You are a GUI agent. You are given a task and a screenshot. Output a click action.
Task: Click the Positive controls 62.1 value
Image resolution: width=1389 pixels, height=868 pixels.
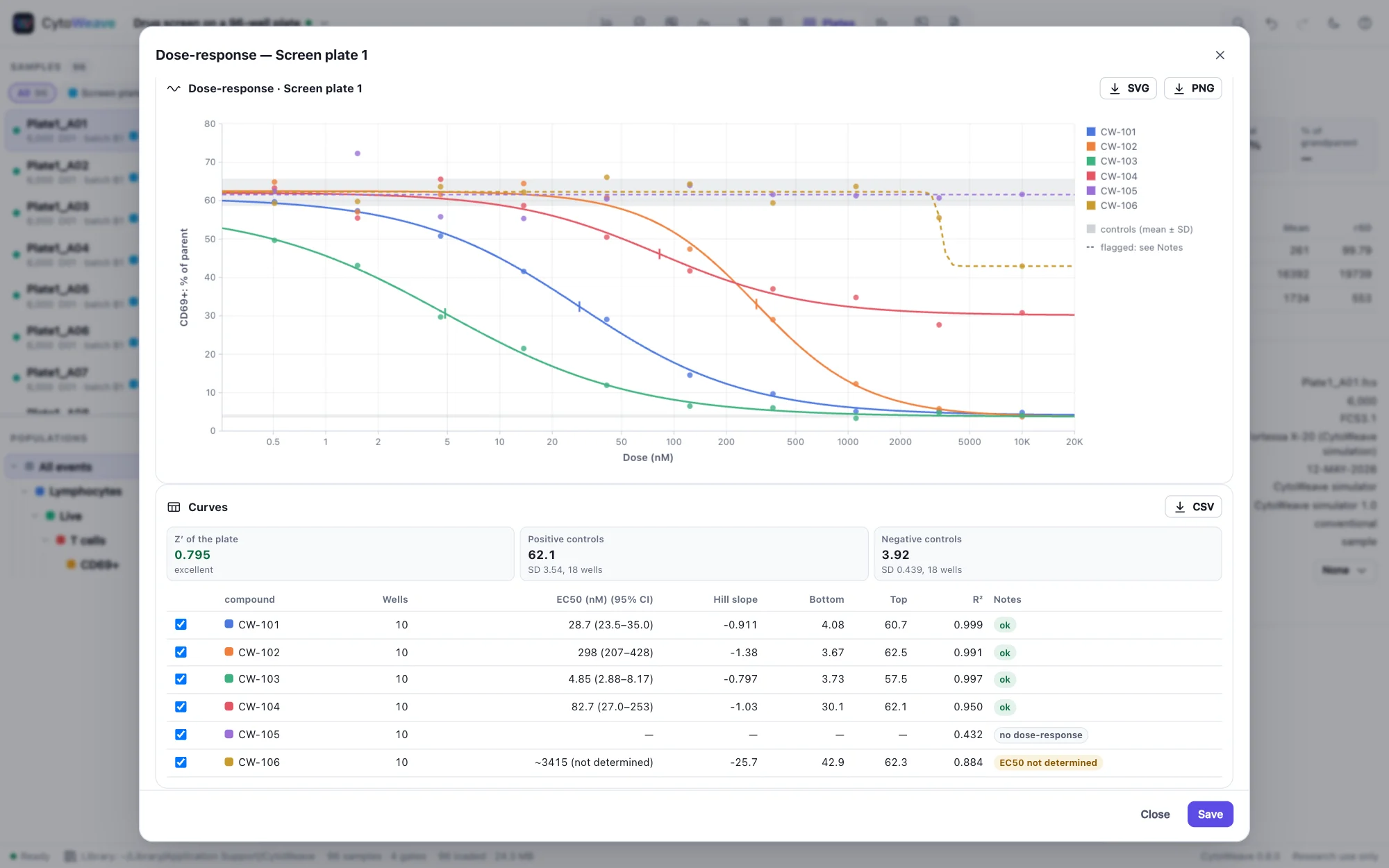point(542,555)
